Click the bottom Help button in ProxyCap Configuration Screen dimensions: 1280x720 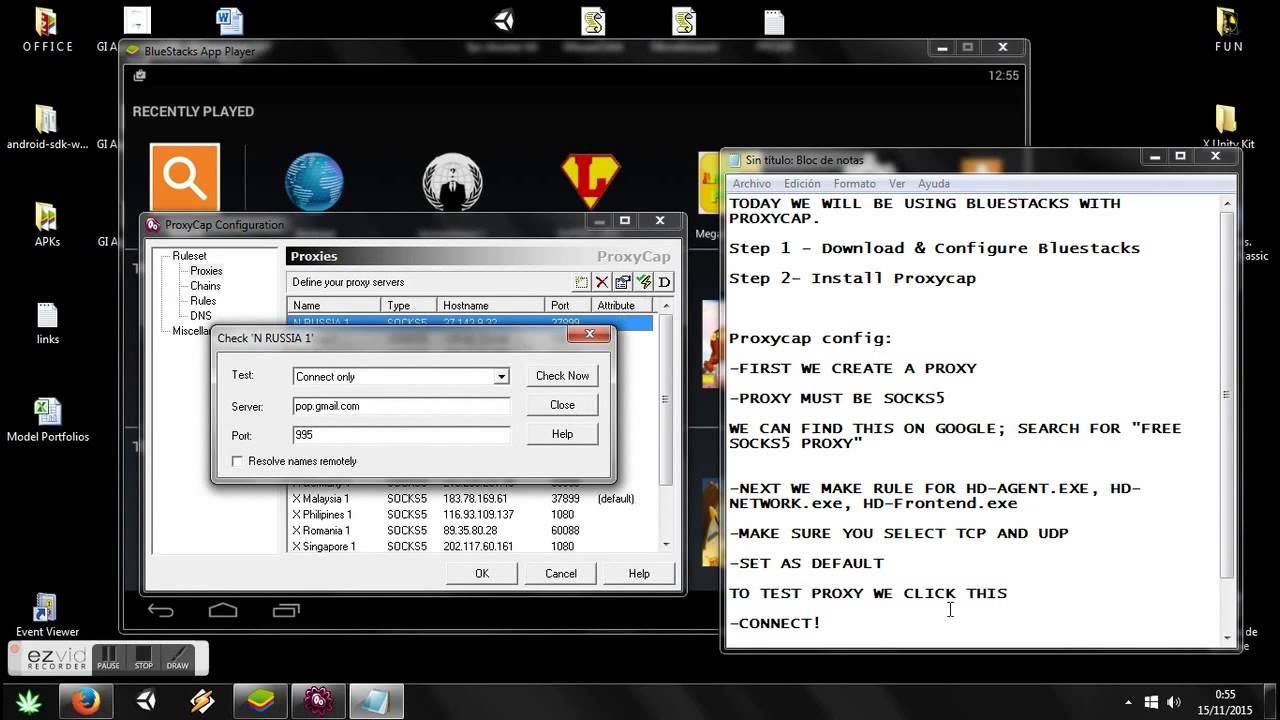[639, 574]
